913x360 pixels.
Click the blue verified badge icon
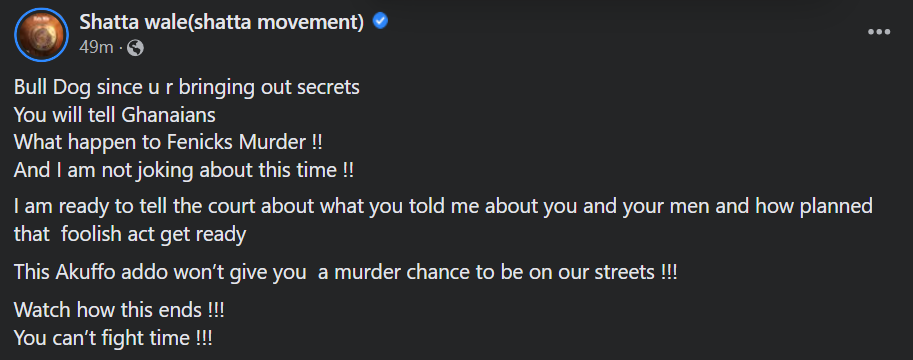pos(380,22)
